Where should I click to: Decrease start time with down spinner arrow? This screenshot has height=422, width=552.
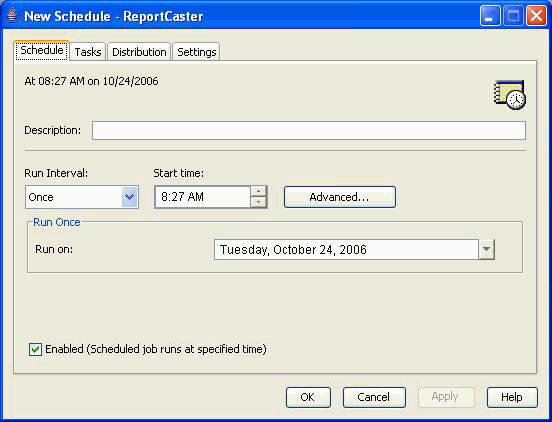pyautogui.click(x=259, y=202)
